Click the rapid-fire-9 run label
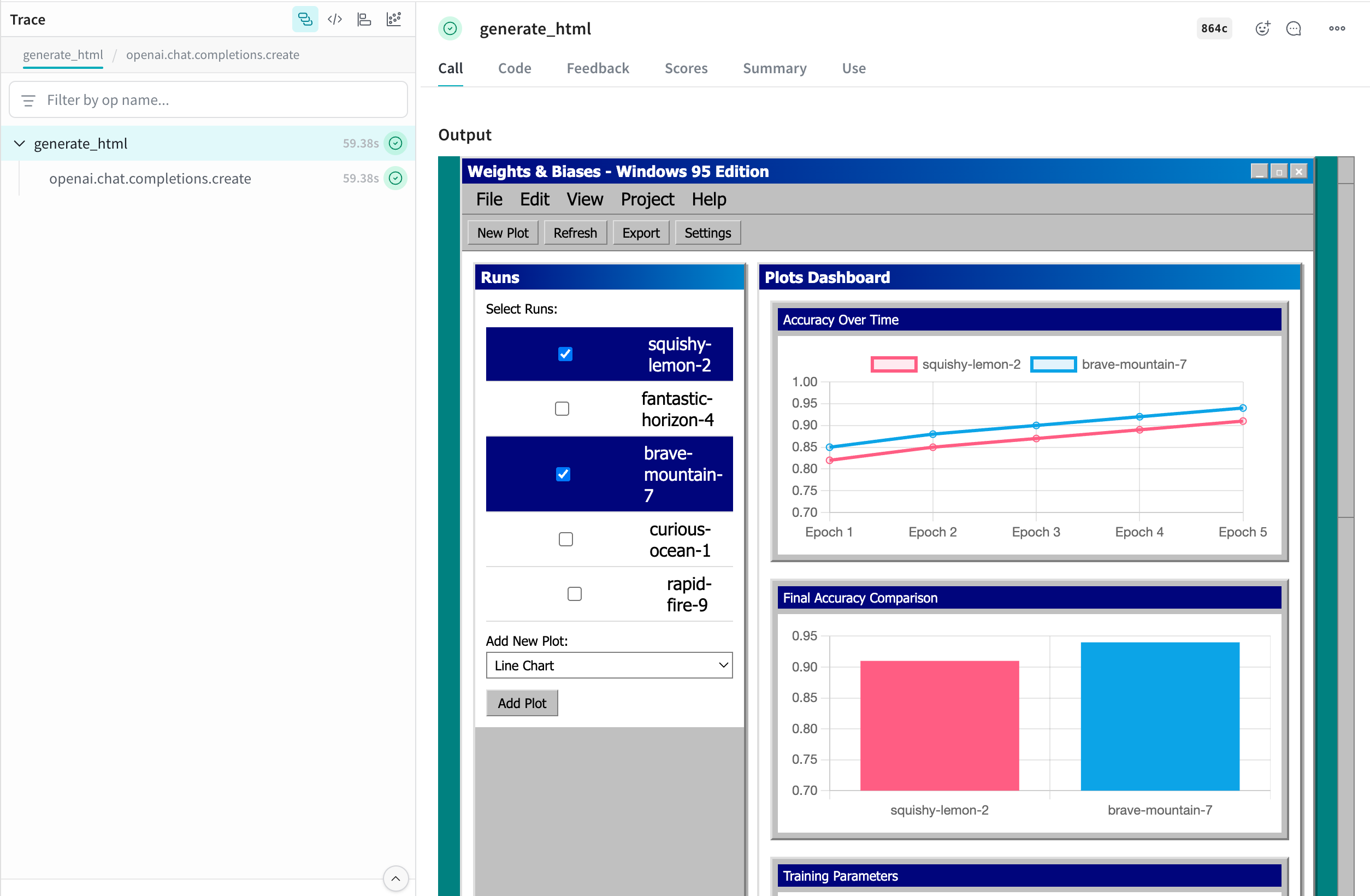1370x896 pixels. point(689,594)
